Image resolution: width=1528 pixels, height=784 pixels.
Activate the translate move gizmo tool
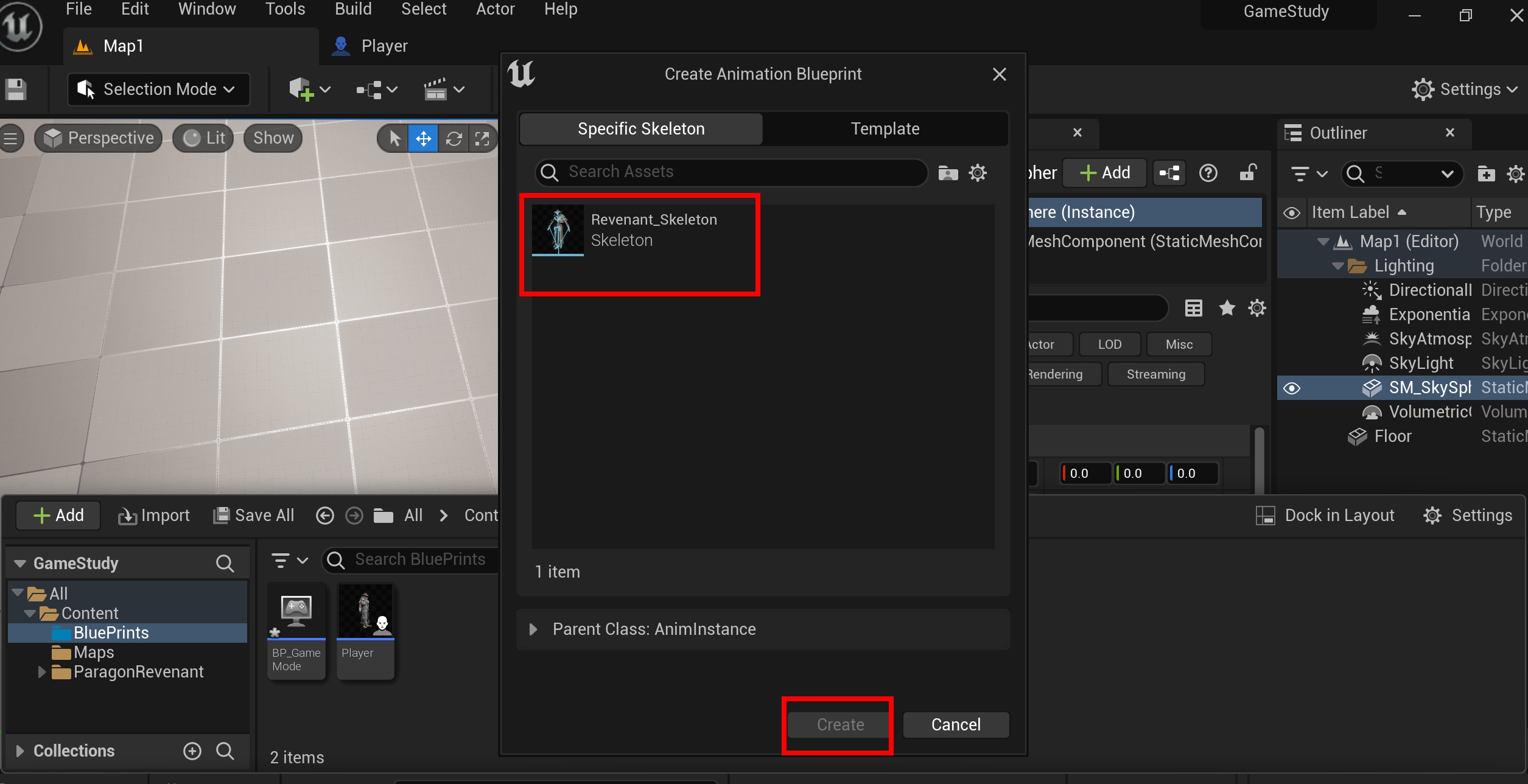(423, 138)
